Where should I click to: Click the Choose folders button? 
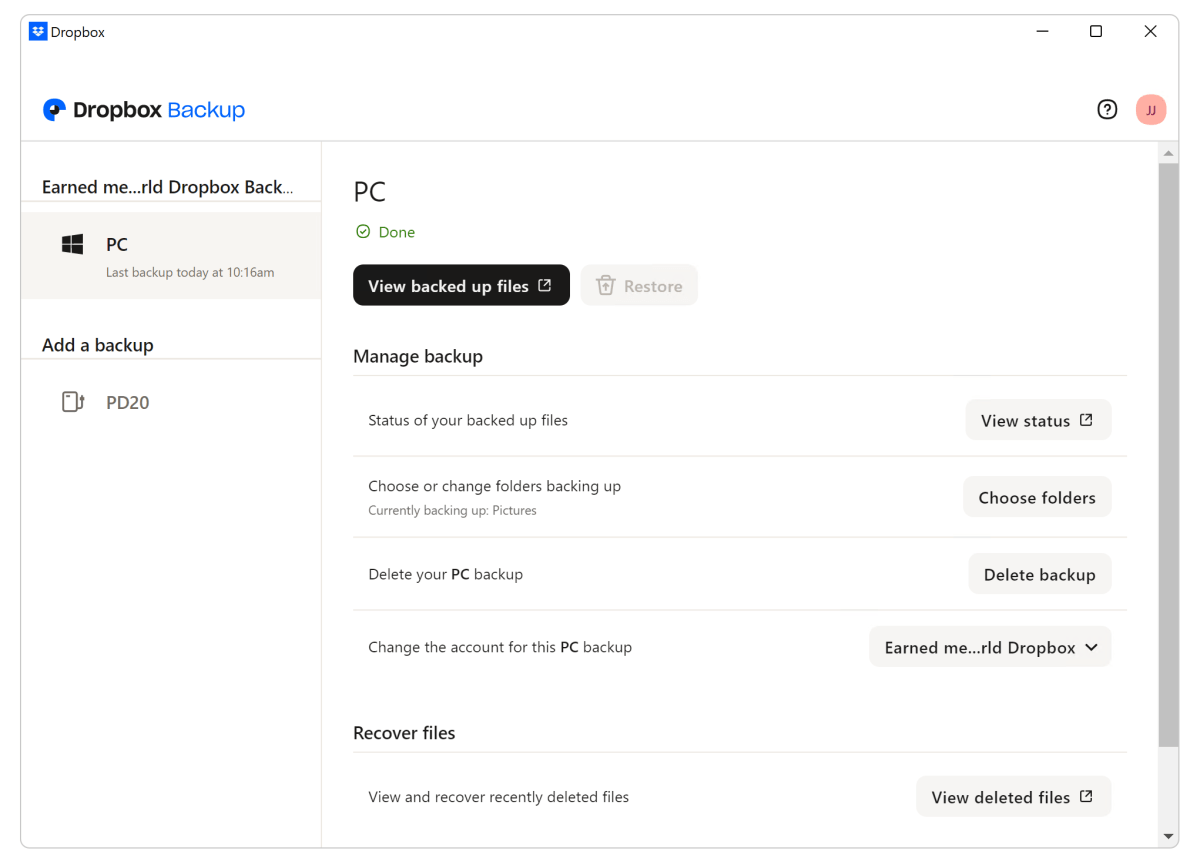point(1037,496)
